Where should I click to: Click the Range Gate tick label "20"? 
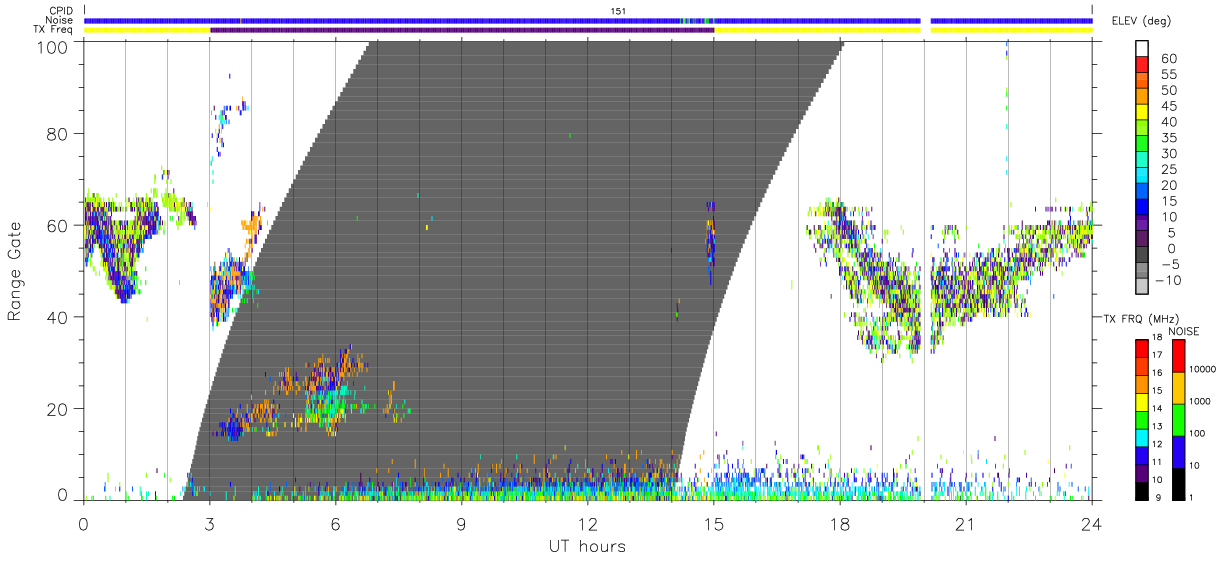point(59,409)
